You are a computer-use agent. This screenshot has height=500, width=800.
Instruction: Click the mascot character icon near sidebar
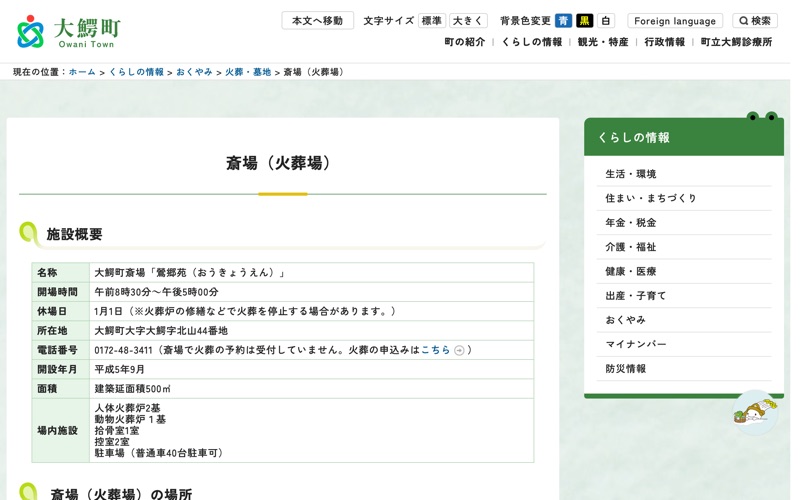click(756, 412)
